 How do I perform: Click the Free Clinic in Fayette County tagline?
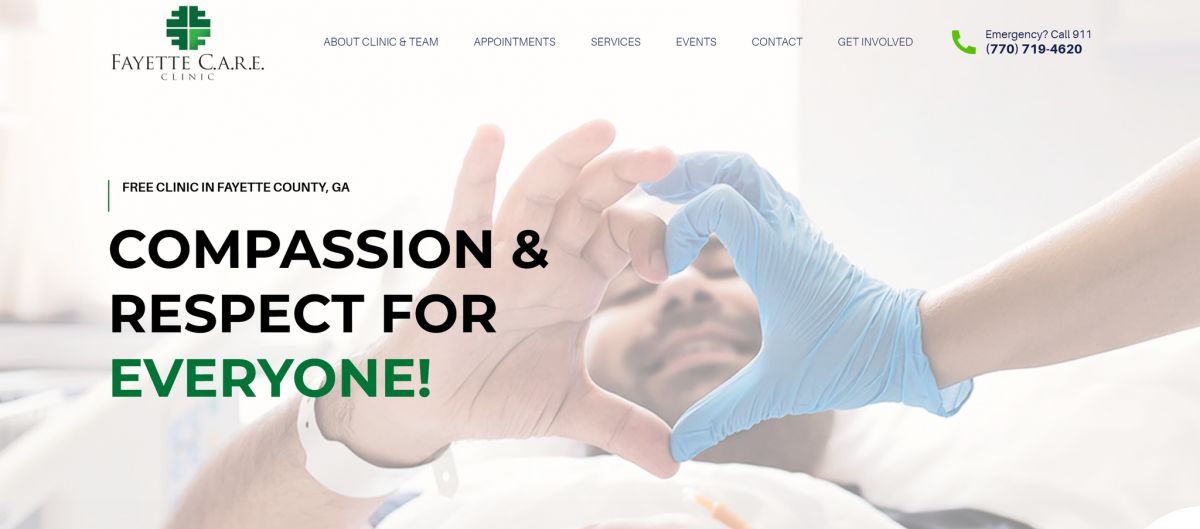pyautogui.click(x=236, y=187)
